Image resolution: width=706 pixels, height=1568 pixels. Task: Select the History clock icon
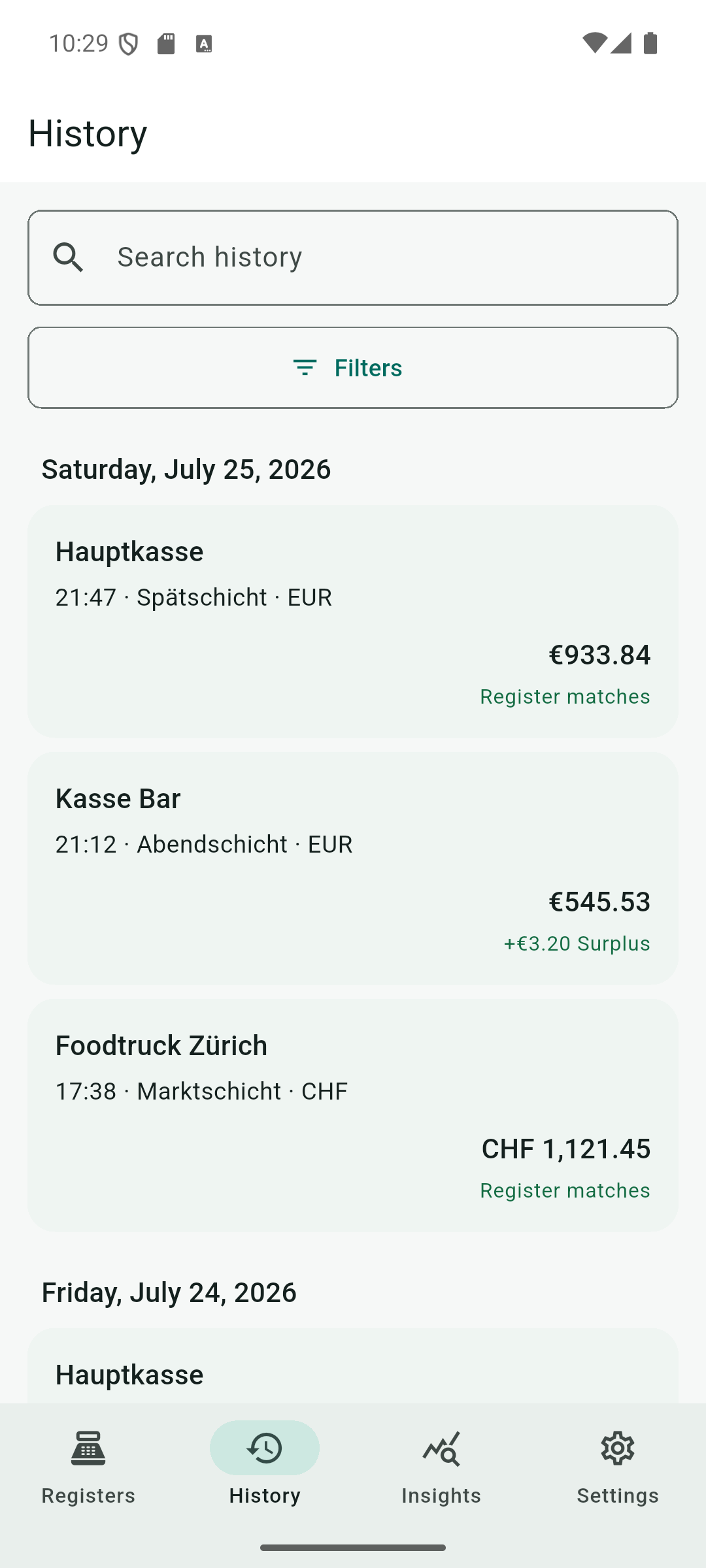coord(265,1448)
